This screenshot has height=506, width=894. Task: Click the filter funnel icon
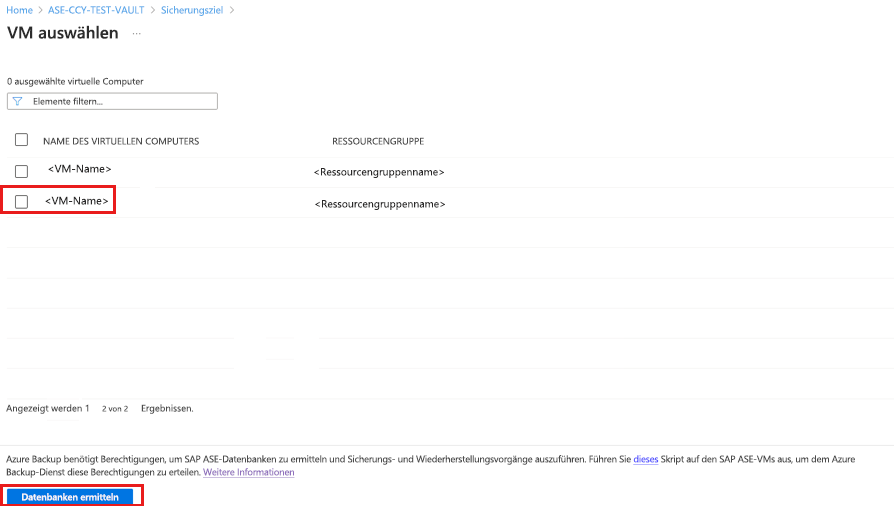(x=17, y=102)
